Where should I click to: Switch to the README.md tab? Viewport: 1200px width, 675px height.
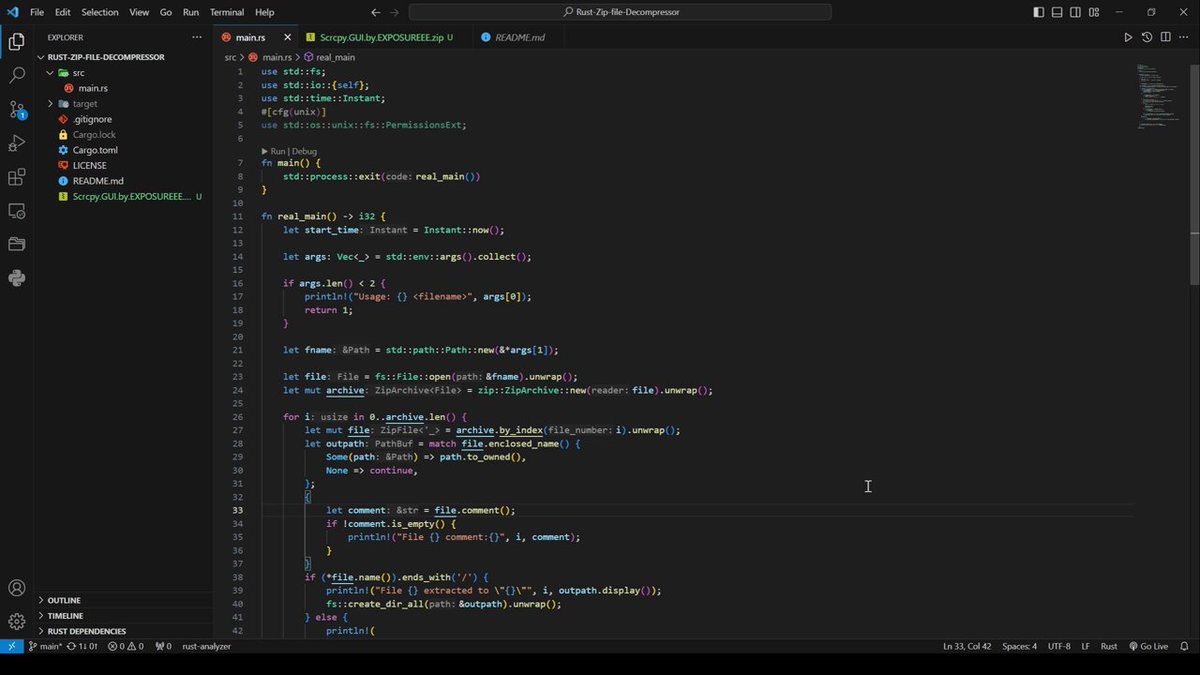(x=520, y=37)
